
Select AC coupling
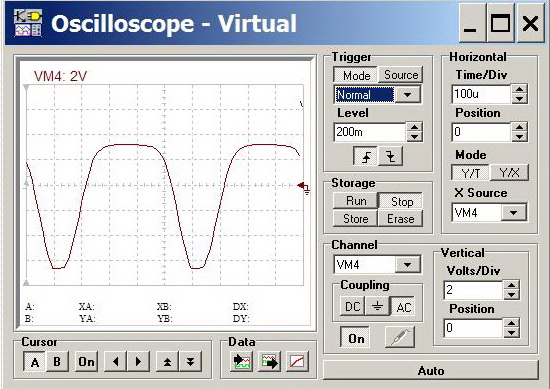click(x=403, y=306)
